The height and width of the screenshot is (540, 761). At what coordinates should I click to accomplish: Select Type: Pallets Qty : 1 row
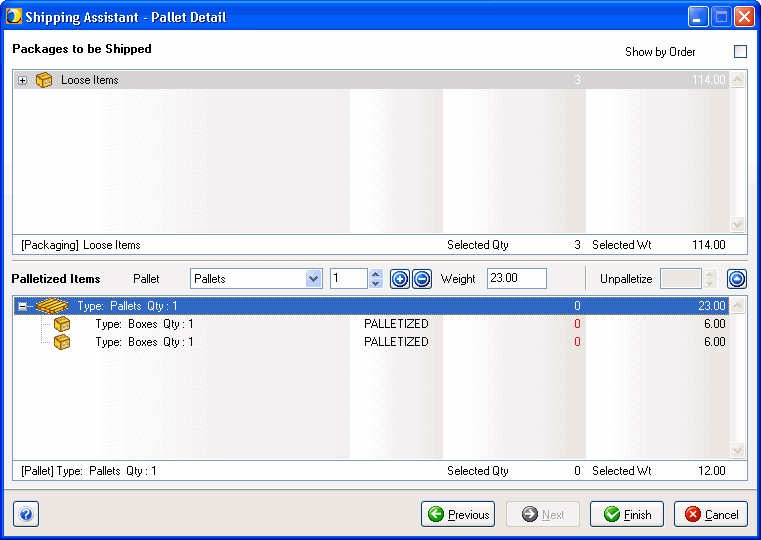[371, 306]
